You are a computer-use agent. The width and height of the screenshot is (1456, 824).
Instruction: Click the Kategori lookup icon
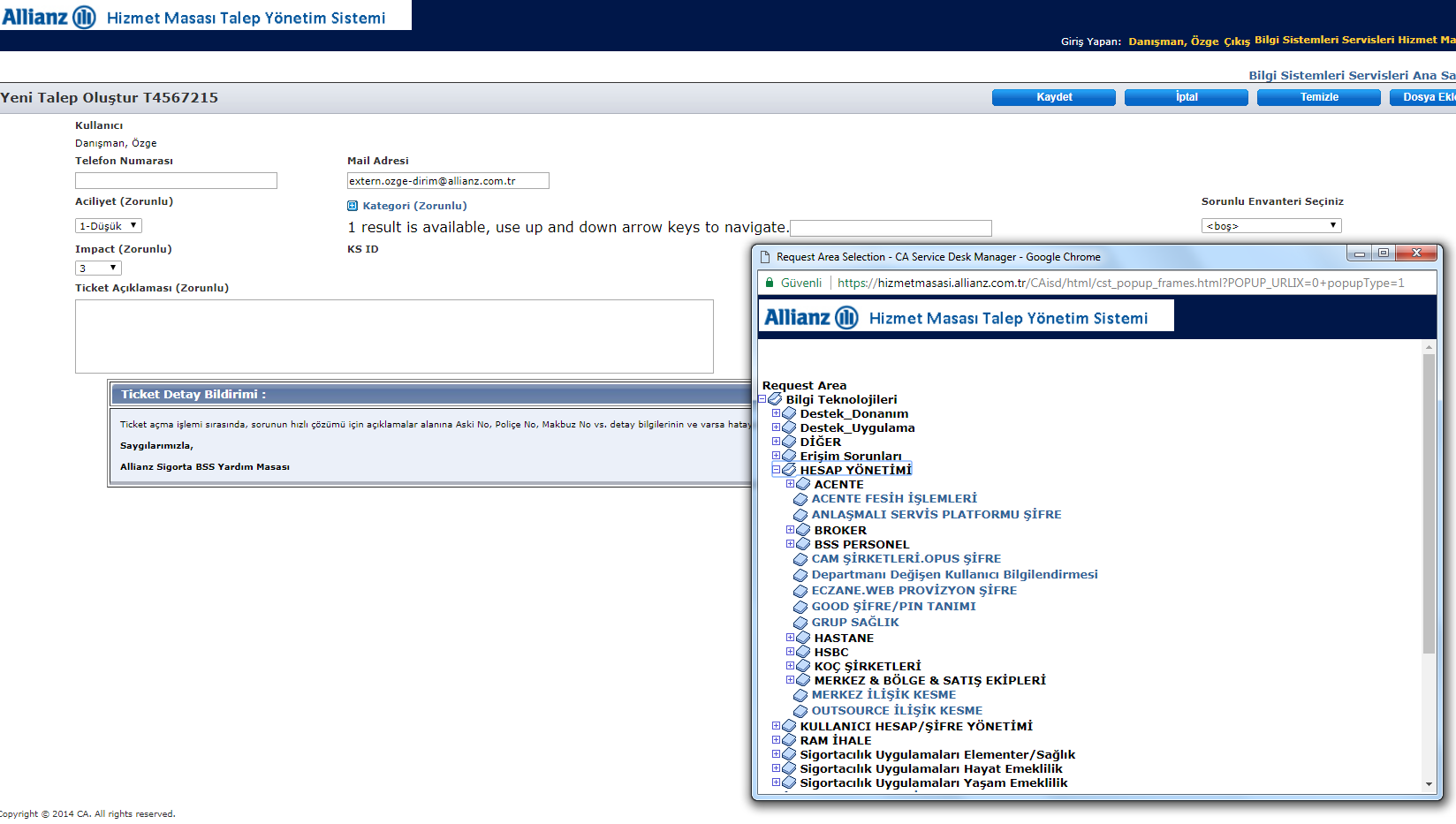pos(353,206)
